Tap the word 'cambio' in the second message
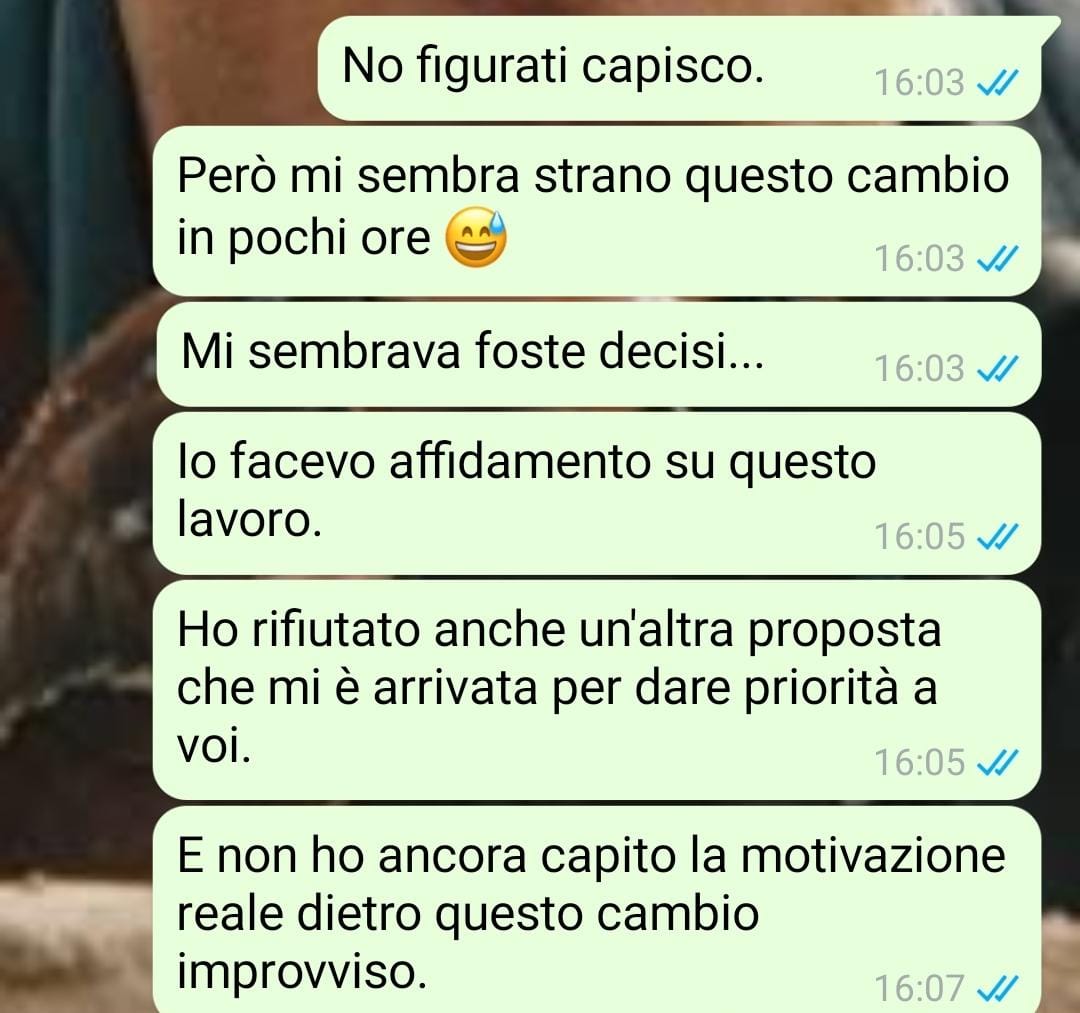Image resolution: width=1080 pixels, height=1013 pixels. [x=927, y=176]
